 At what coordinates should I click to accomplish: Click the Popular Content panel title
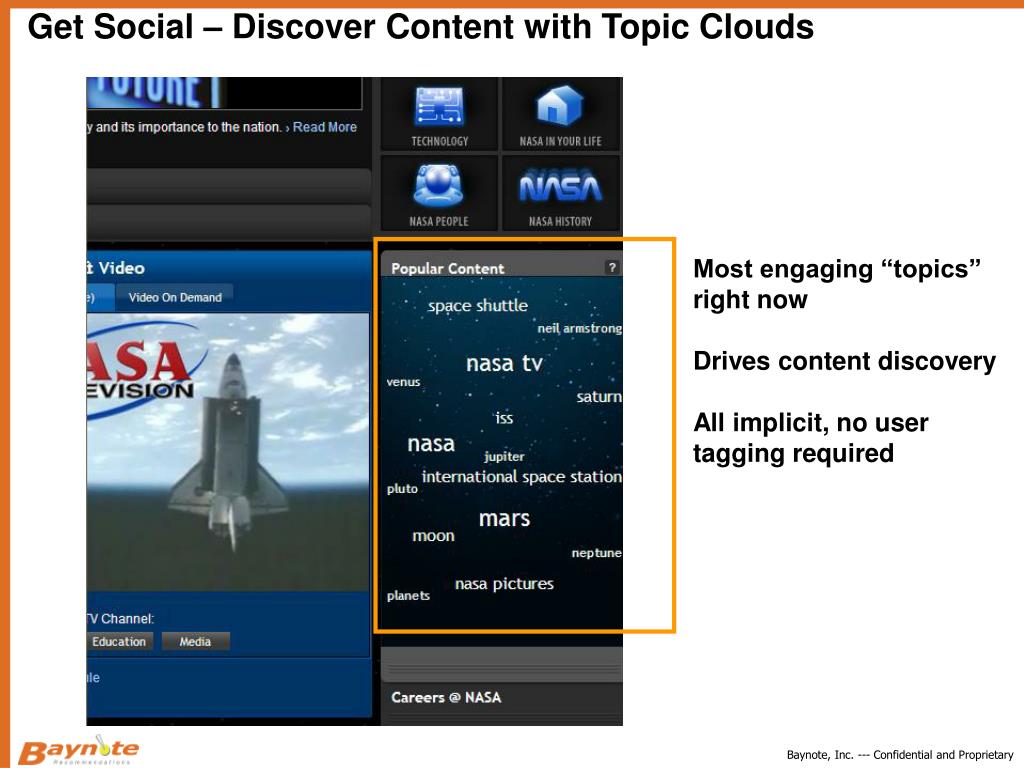(447, 268)
